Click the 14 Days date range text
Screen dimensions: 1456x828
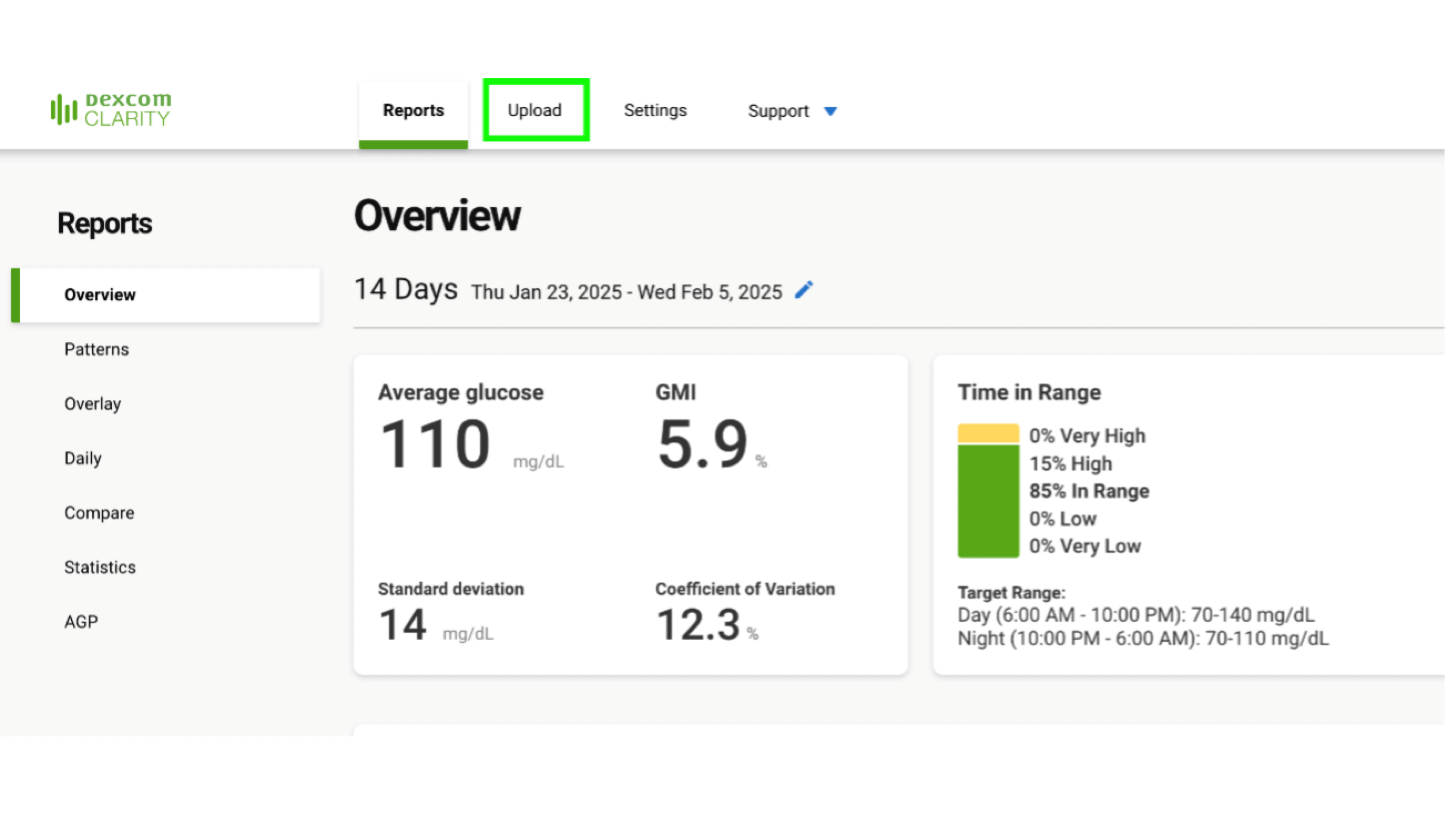(406, 290)
